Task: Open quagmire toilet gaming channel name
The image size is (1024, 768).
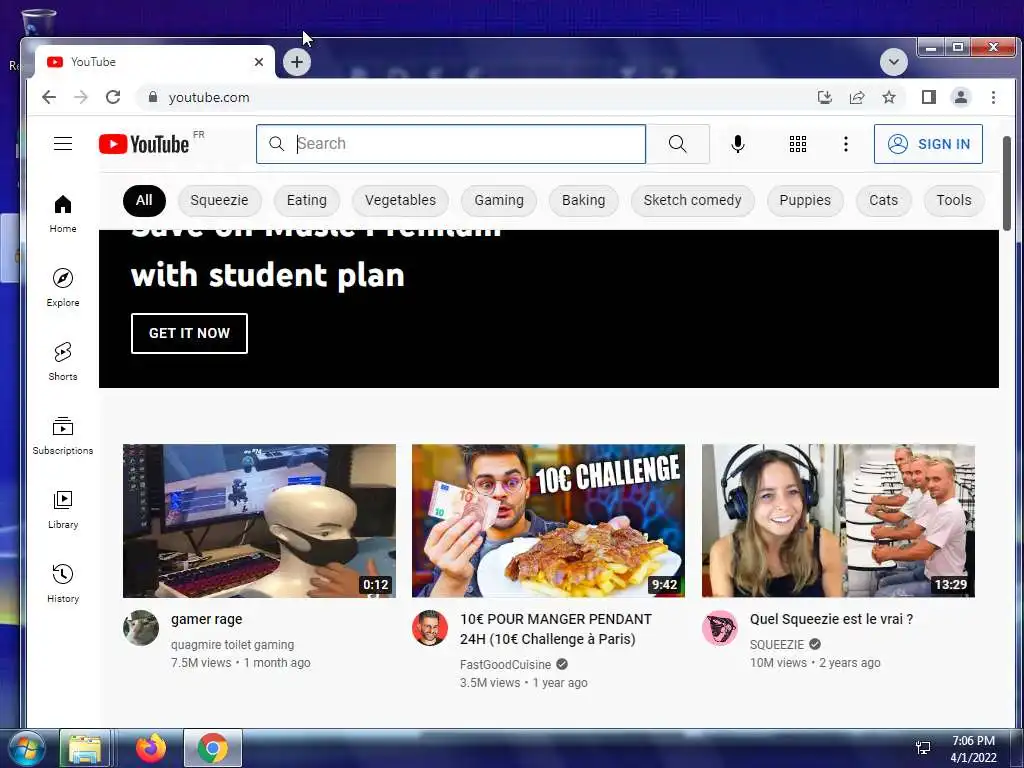Action: (x=232, y=645)
